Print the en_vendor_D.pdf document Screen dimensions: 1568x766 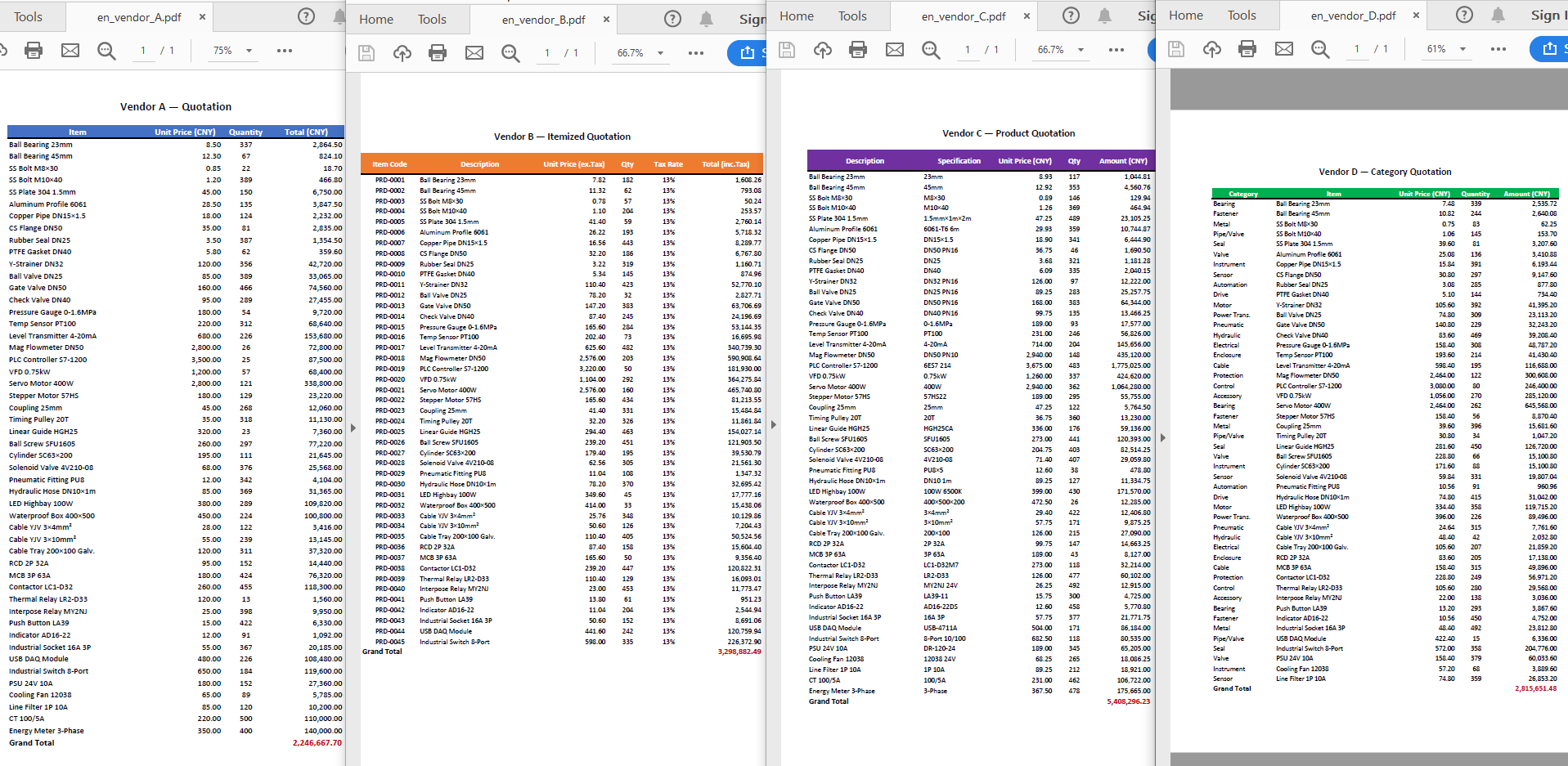point(1247,49)
